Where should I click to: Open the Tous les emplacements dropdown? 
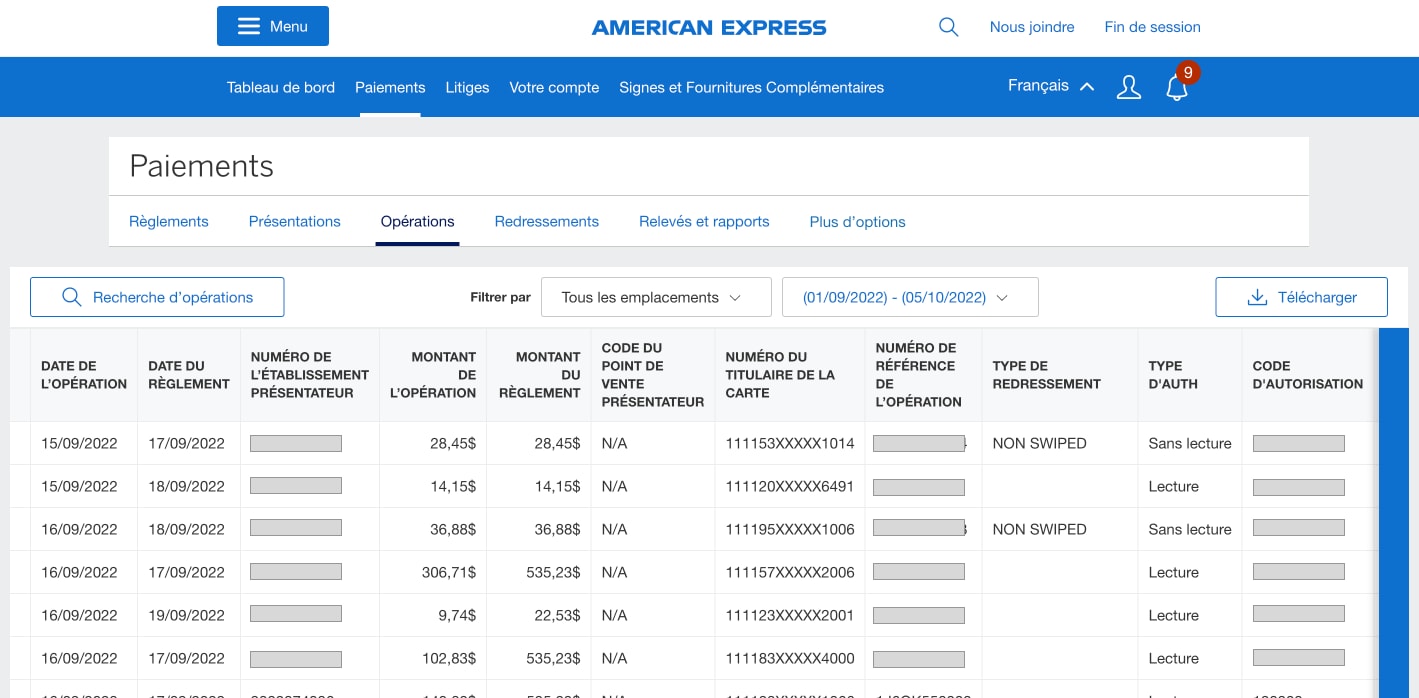pos(656,297)
